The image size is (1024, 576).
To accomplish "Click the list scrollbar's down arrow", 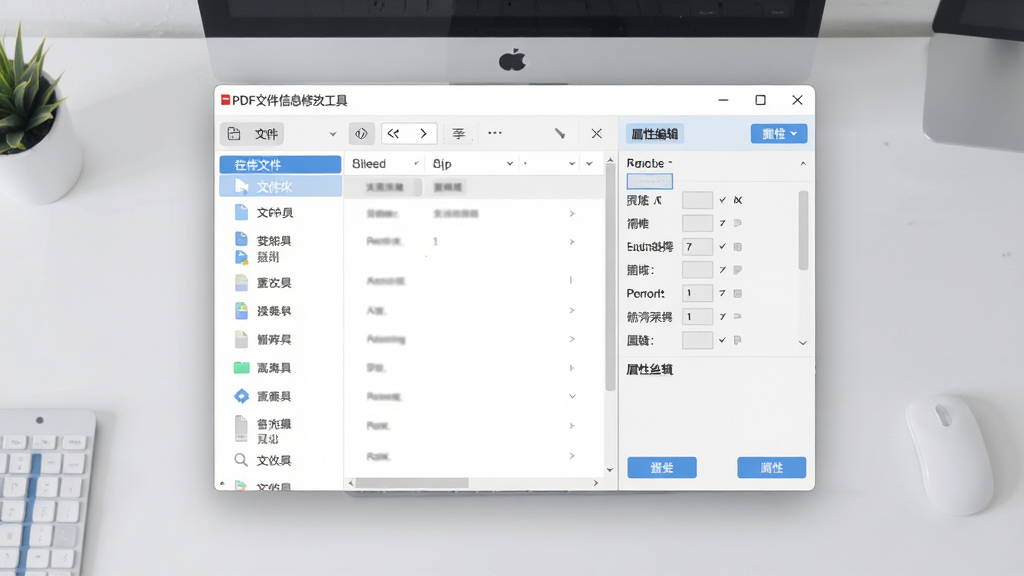I will point(610,470).
